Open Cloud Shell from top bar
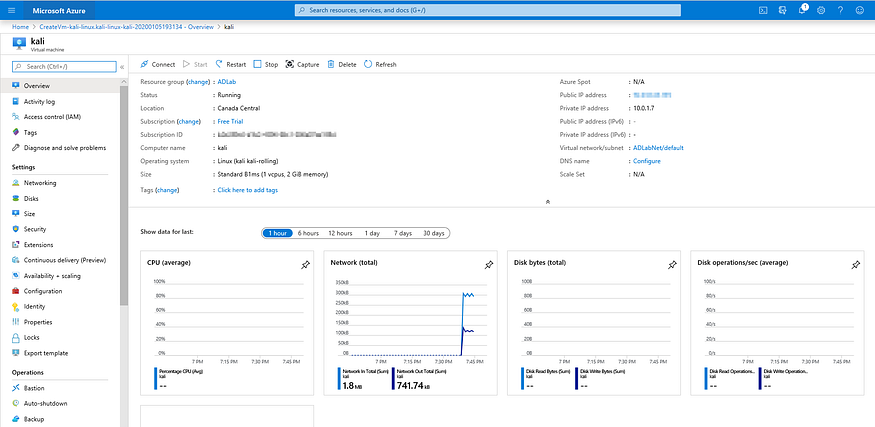The height and width of the screenshot is (427, 875). pyautogui.click(x=763, y=10)
